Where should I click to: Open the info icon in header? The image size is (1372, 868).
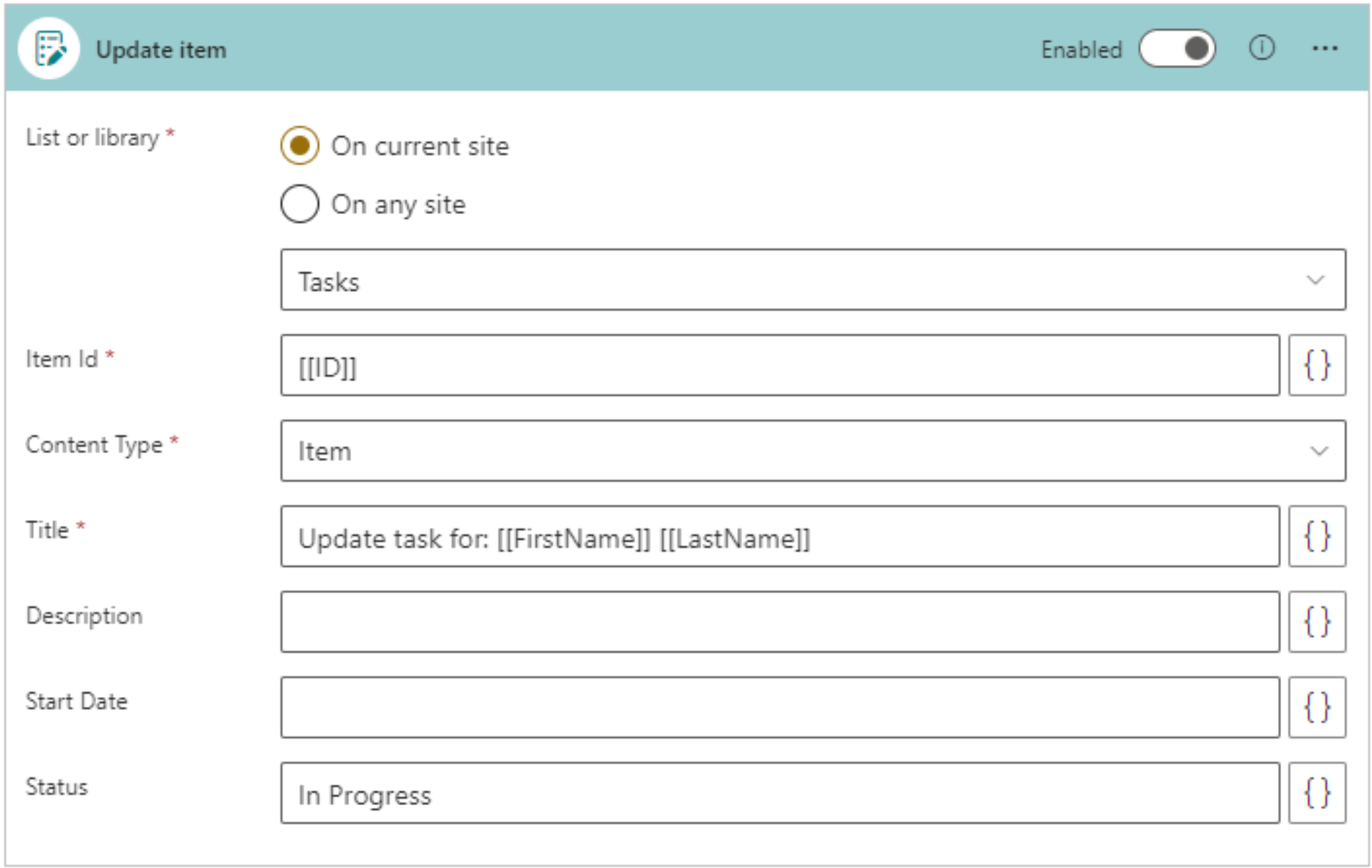[x=1261, y=48]
